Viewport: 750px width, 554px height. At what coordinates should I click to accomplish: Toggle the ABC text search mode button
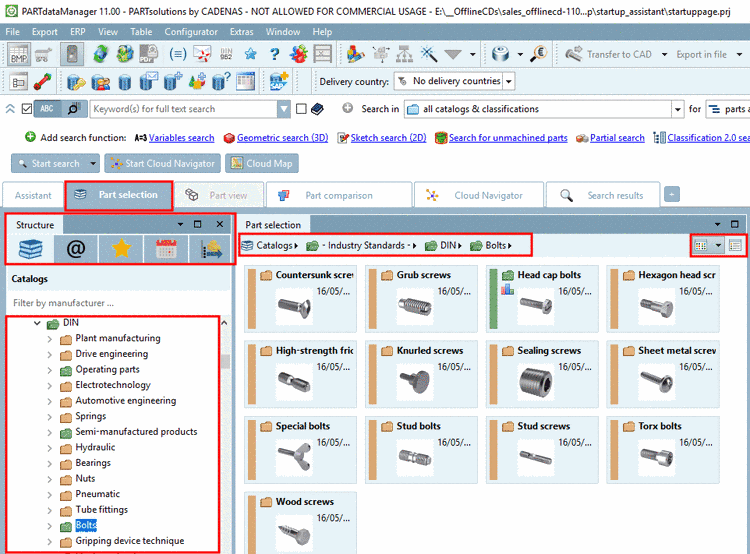point(47,109)
